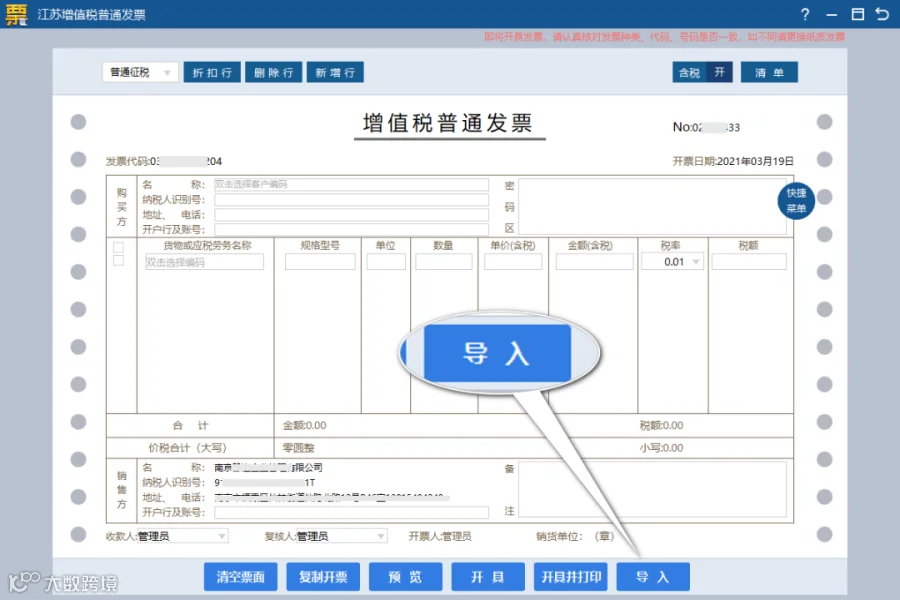Open the 税率 0.01 dropdown
The height and width of the screenshot is (600, 900).
tap(673, 262)
